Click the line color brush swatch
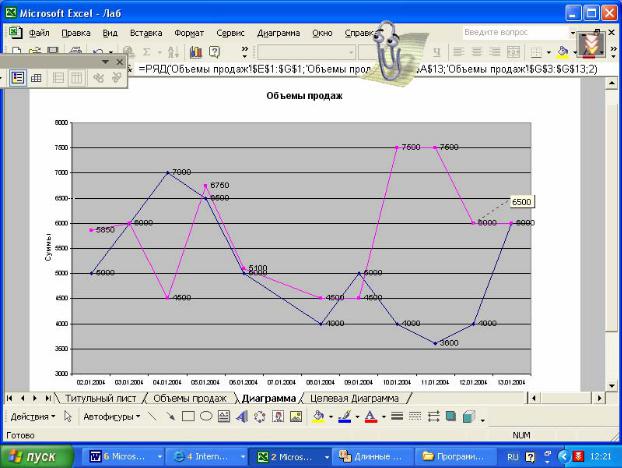622x468 pixels. pos(345,416)
